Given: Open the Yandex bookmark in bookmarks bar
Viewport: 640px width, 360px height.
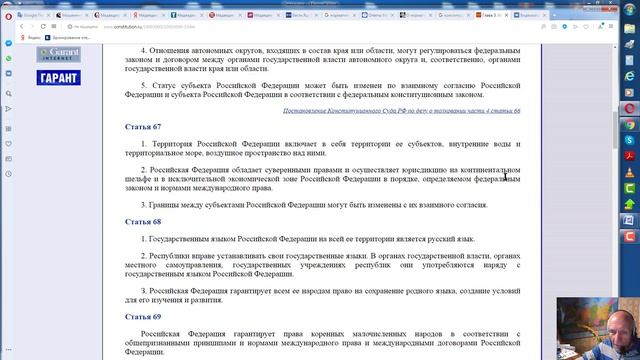Looking at the screenshot, I should click(31, 38).
